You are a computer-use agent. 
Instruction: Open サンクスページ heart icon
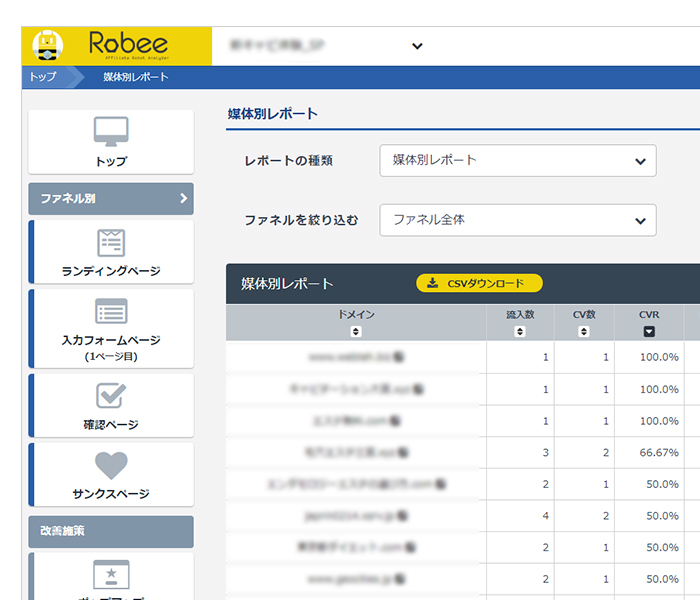tap(111, 465)
